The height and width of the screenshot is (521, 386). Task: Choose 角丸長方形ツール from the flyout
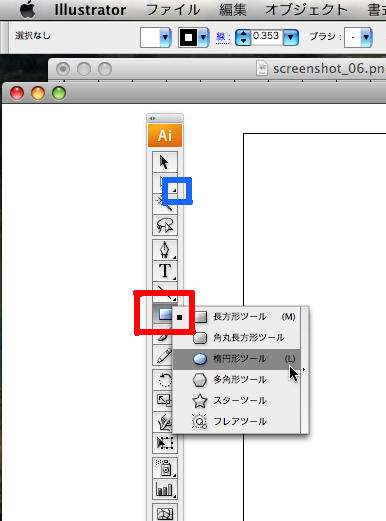[237, 338]
